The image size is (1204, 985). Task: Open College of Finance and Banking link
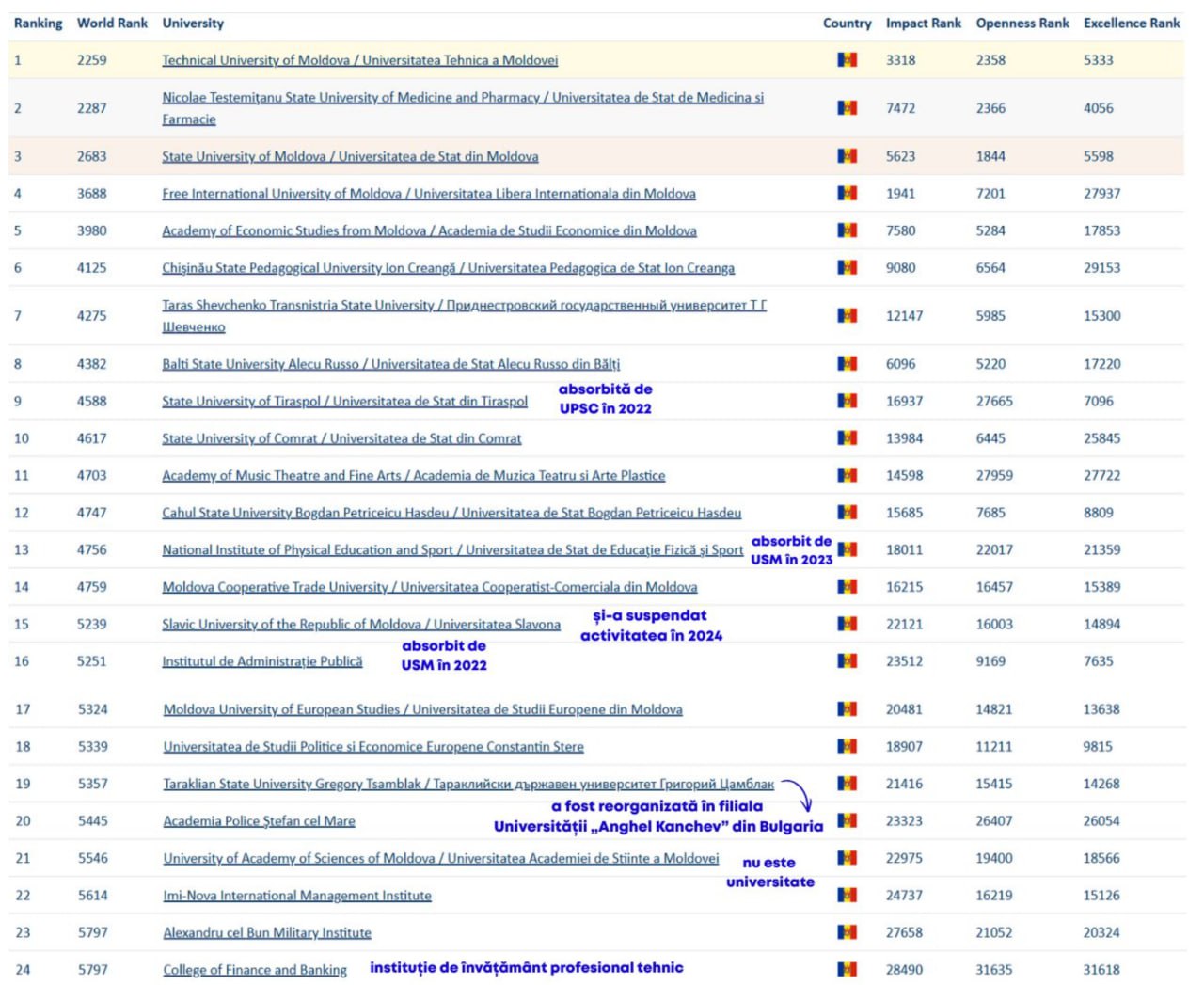(255, 970)
